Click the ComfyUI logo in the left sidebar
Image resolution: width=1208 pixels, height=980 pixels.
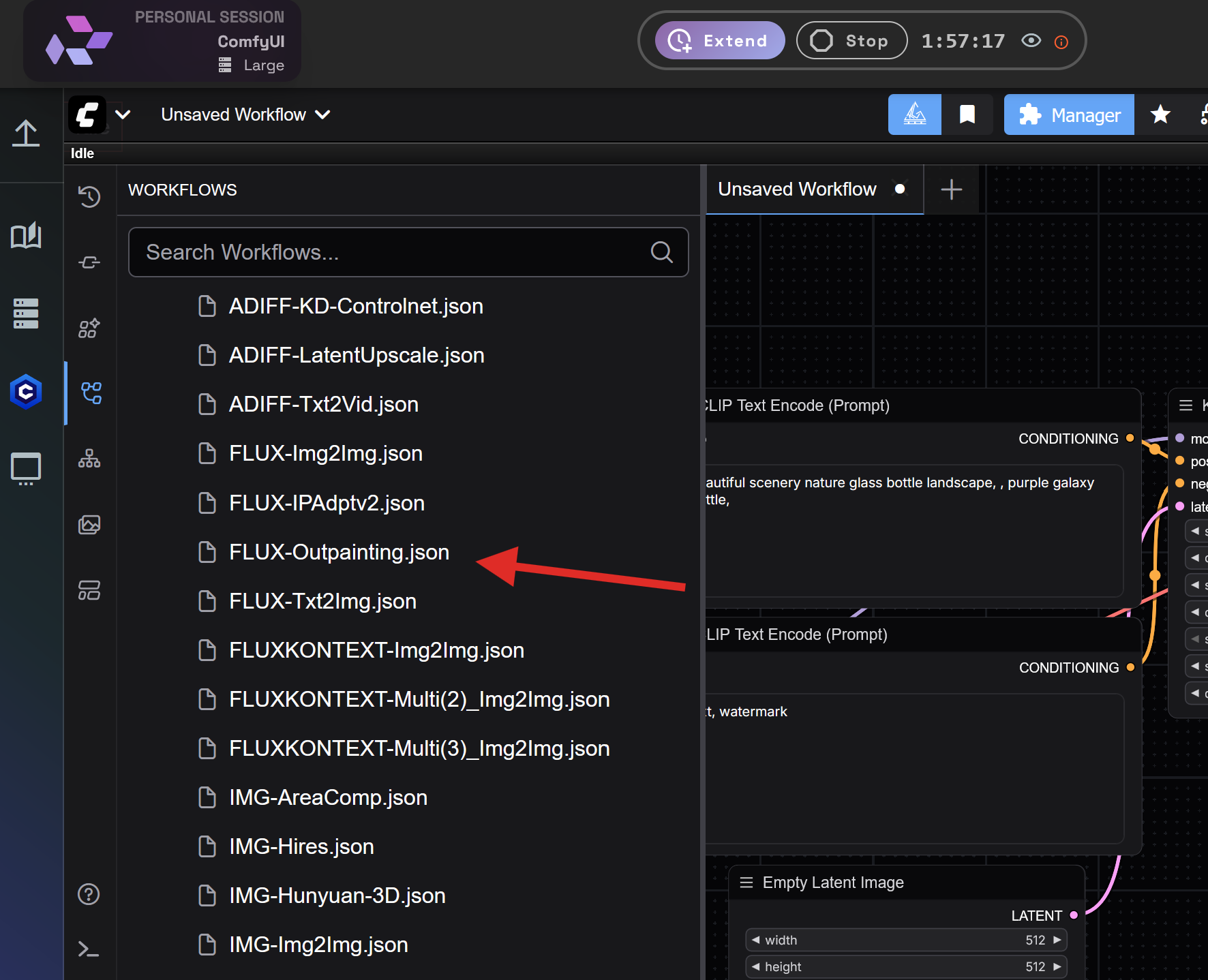tap(26, 392)
